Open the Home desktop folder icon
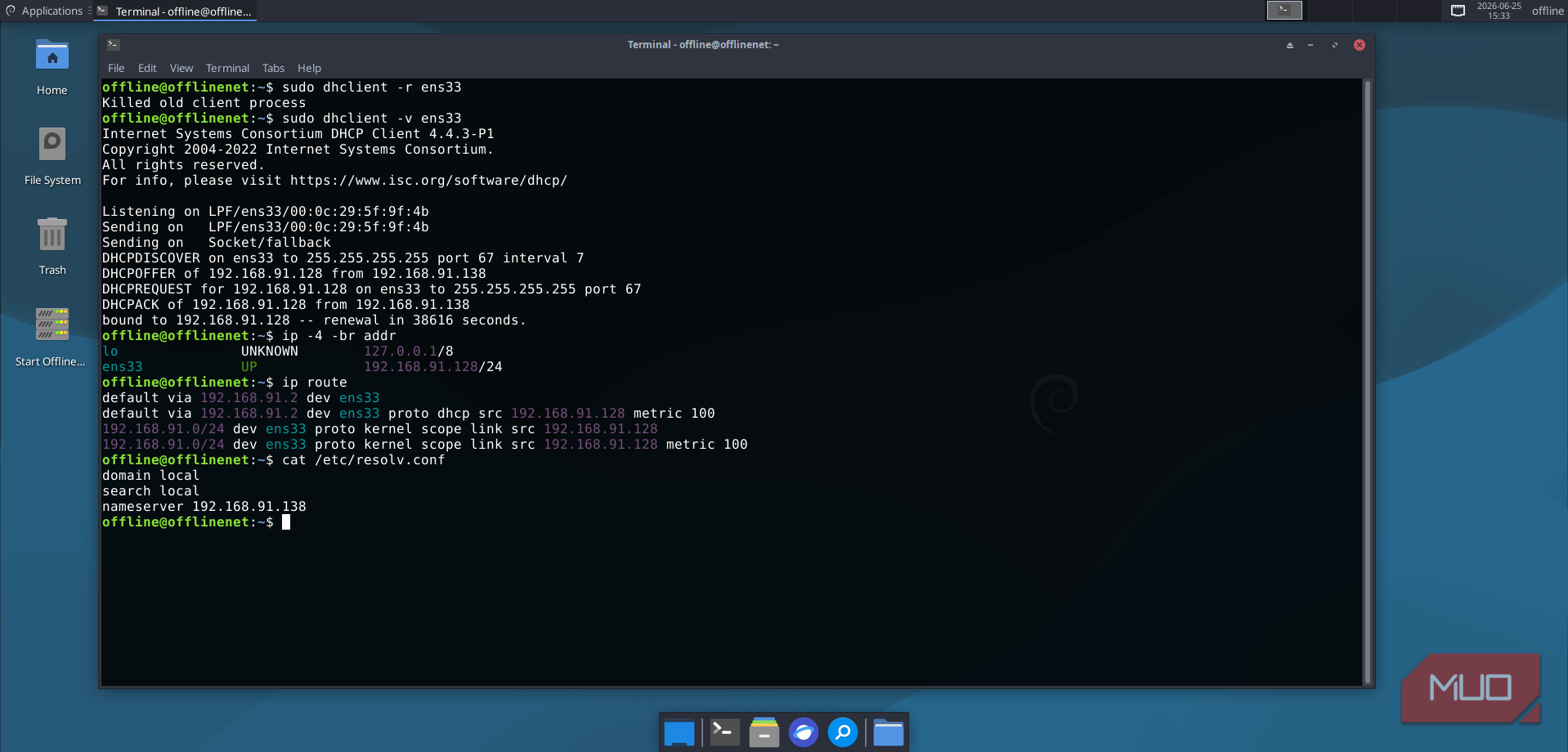This screenshot has height=752, width=1568. click(x=52, y=56)
